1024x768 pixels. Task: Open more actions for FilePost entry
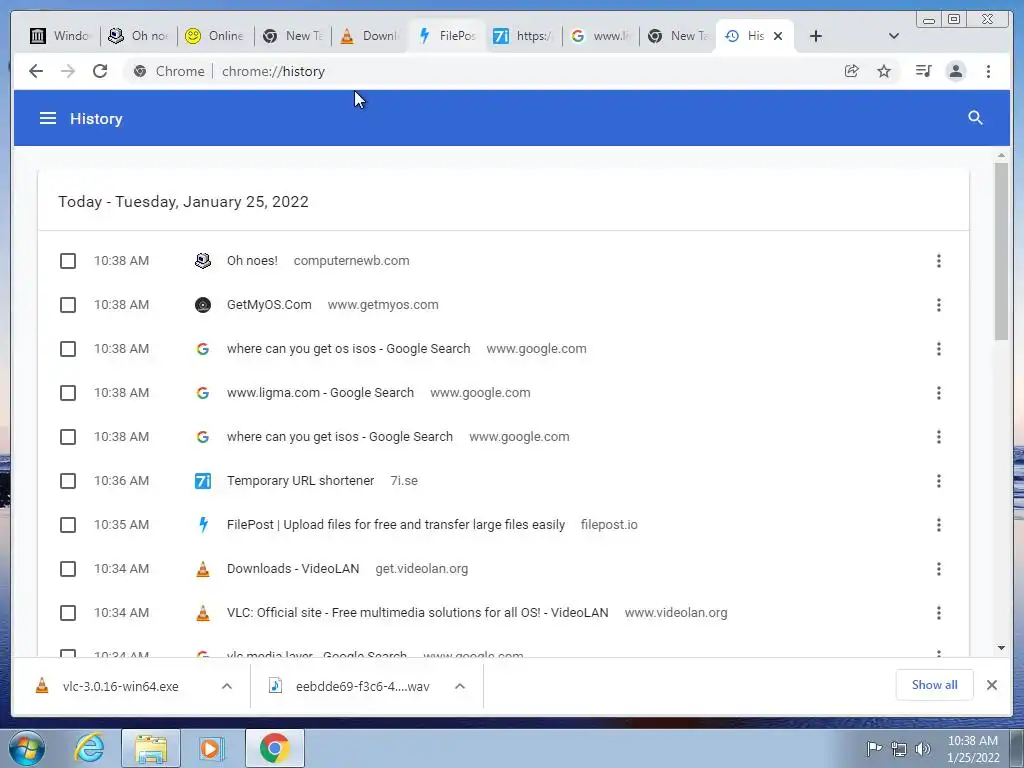tap(938, 525)
